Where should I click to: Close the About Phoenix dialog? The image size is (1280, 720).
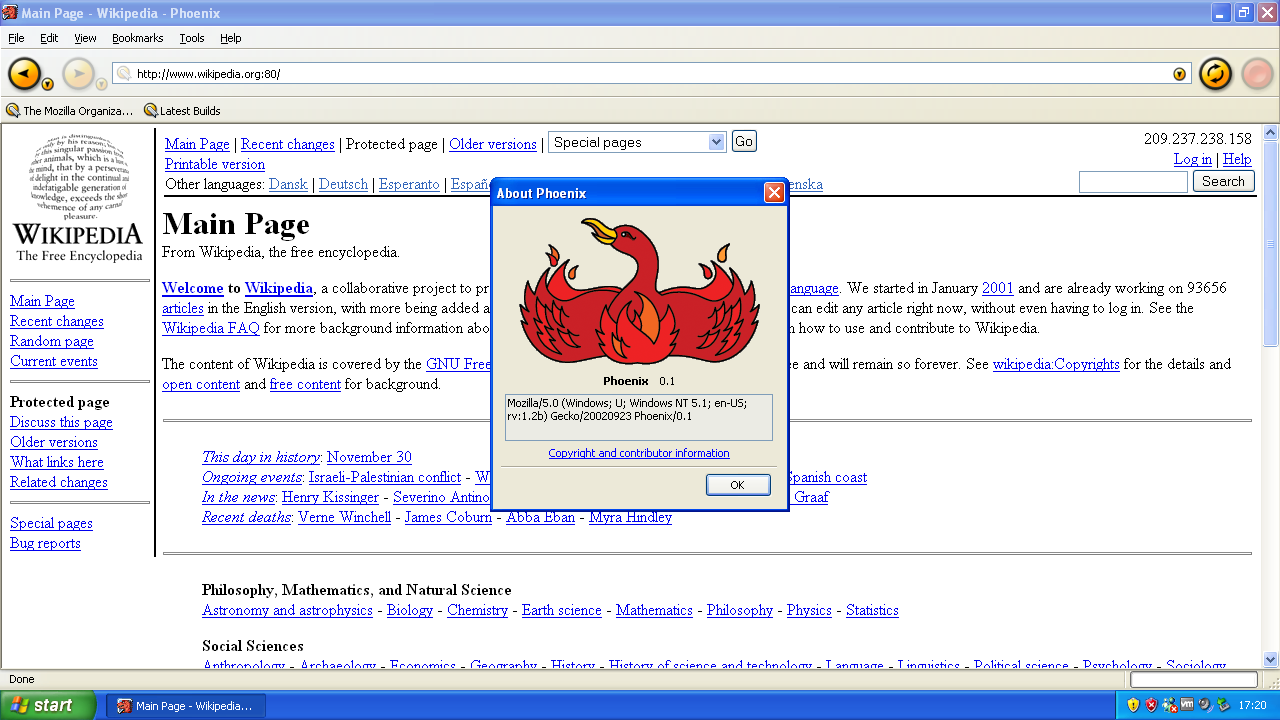(774, 193)
